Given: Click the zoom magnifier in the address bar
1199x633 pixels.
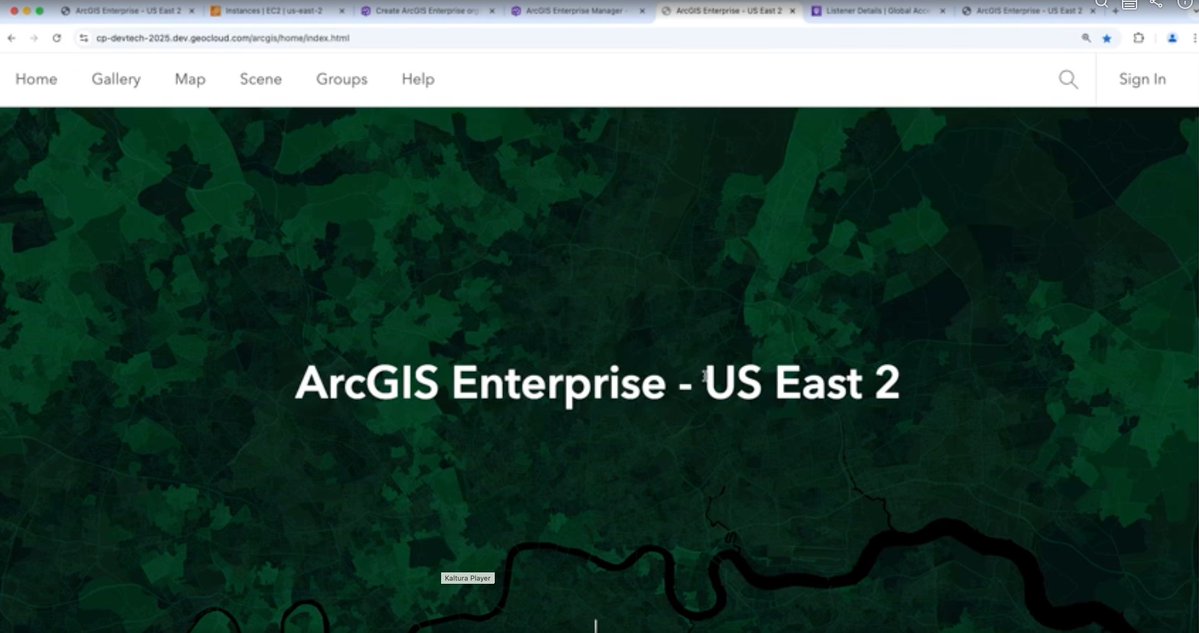Looking at the screenshot, I should click(x=1087, y=37).
